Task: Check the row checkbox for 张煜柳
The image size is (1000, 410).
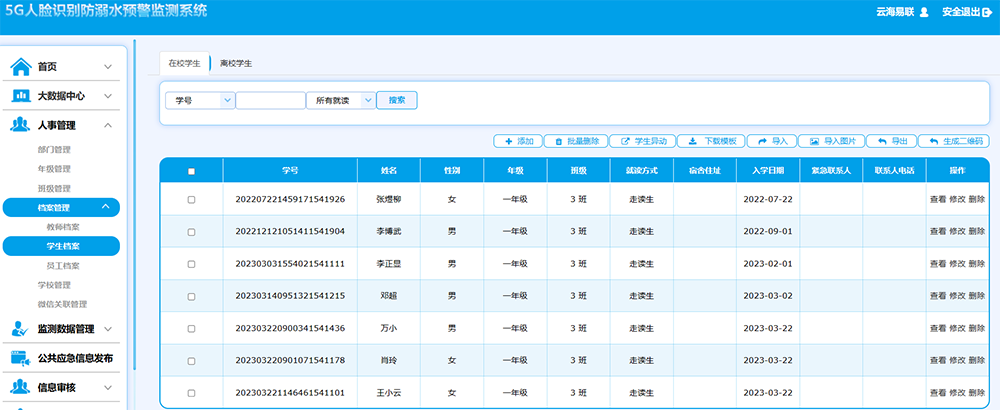Action: tap(192, 200)
